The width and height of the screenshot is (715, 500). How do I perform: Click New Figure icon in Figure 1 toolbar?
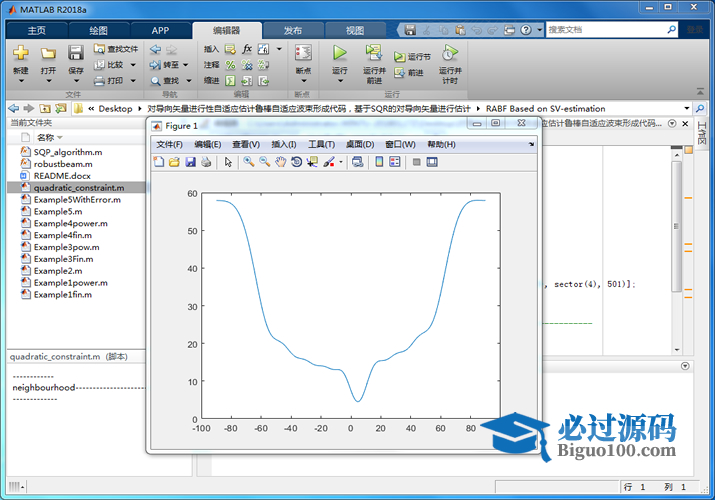[159, 162]
